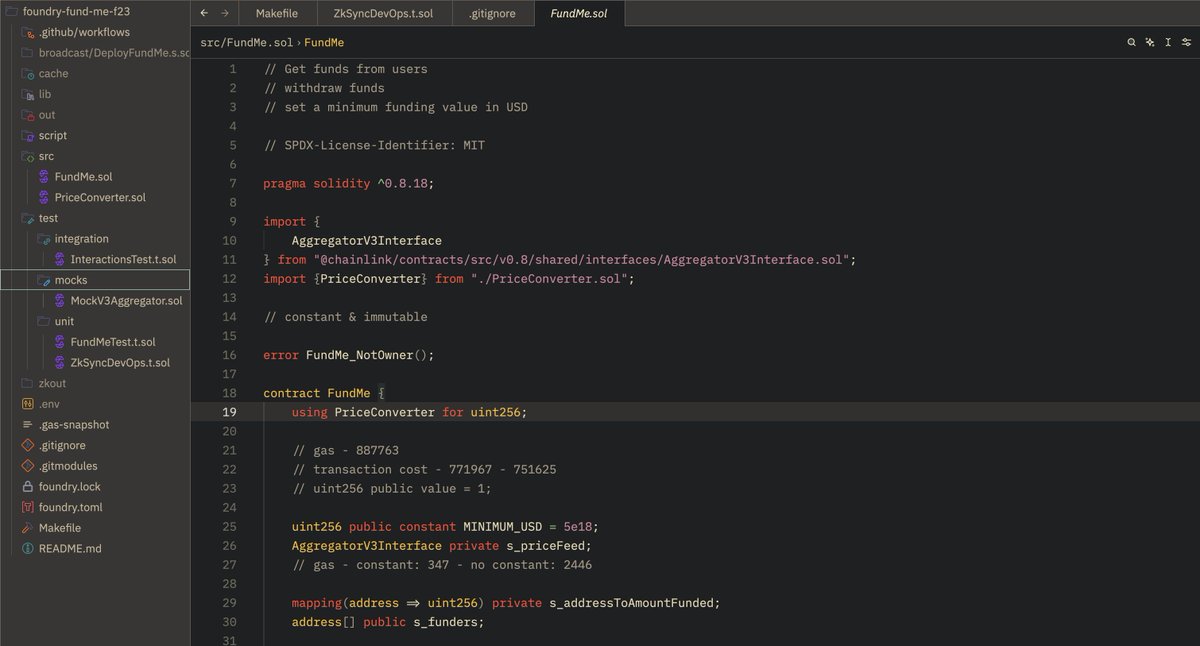Click "using PriceConverter for uint256;" line
Image resolution: width=1200 pixels, height=646 pixels.
409,412
